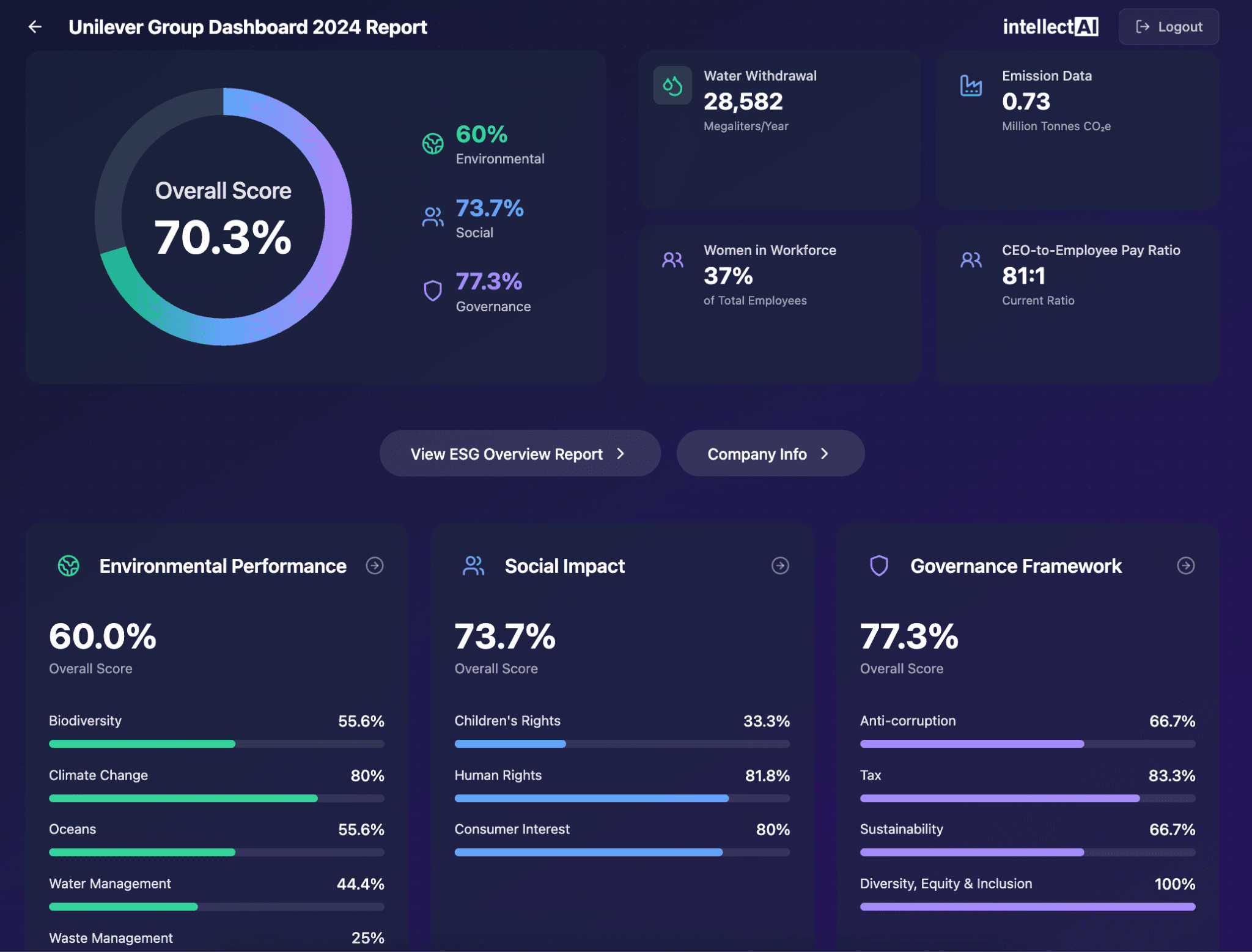Viewport: 1252px width, 952px height.
Task: Open Governance Framework details via circled arrow
Action: coord(1186,566)
